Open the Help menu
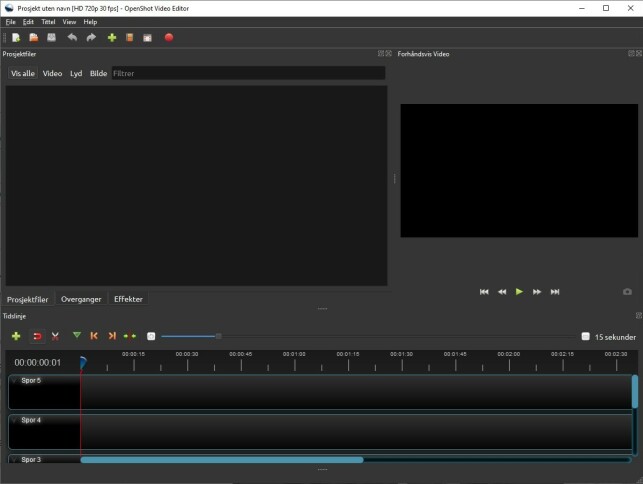Screen dimensions: 643x484 click(90, 22)
